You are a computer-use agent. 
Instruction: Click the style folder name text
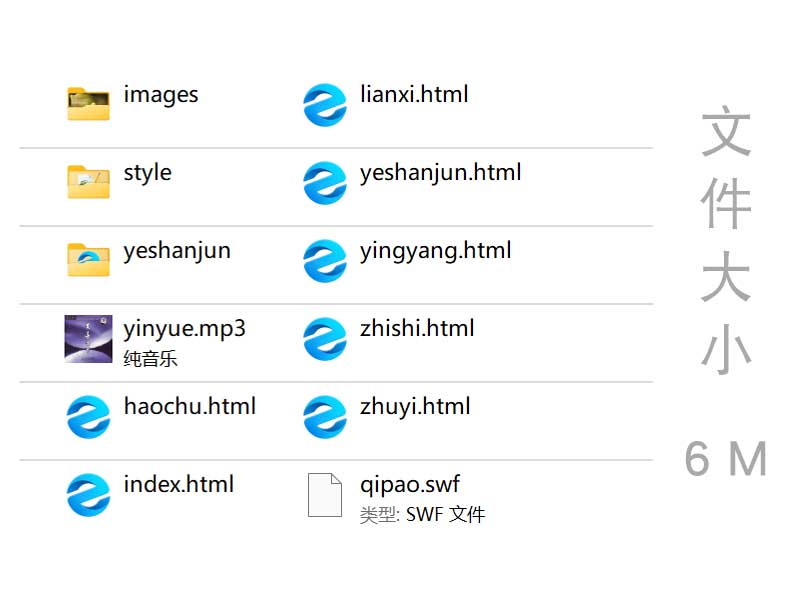[x=147, y=173]
